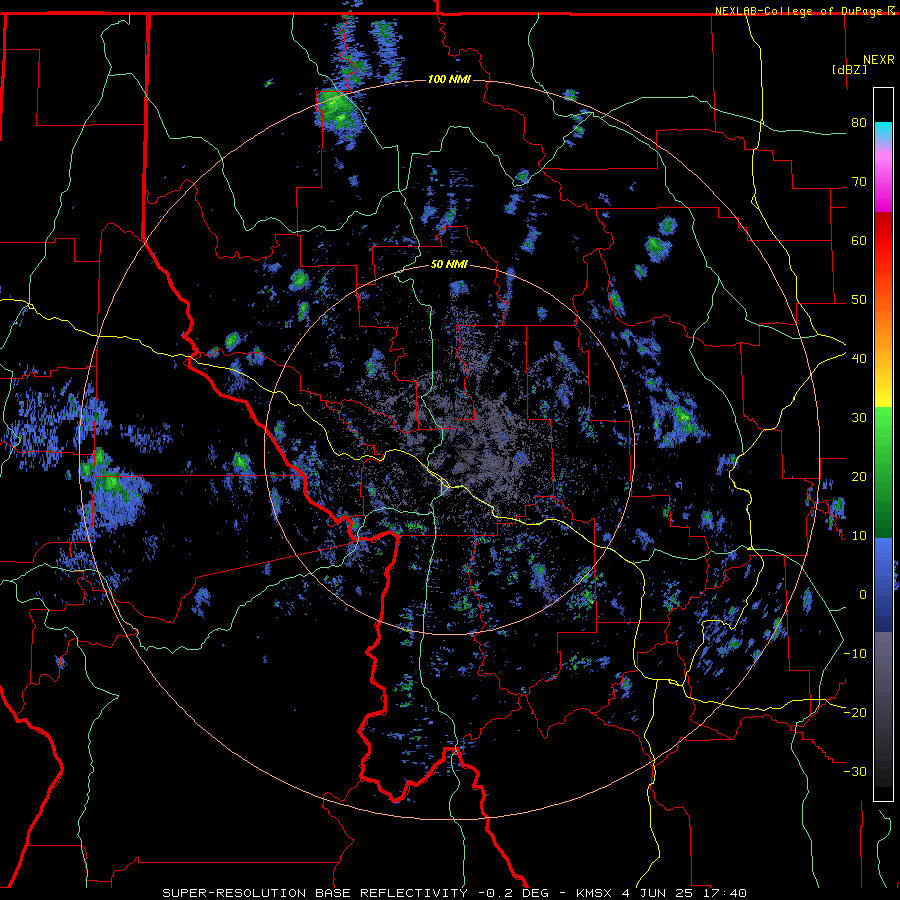900x900 pixels.
Task: Click the 60 value on the dBZ scale
Action: 859,240
